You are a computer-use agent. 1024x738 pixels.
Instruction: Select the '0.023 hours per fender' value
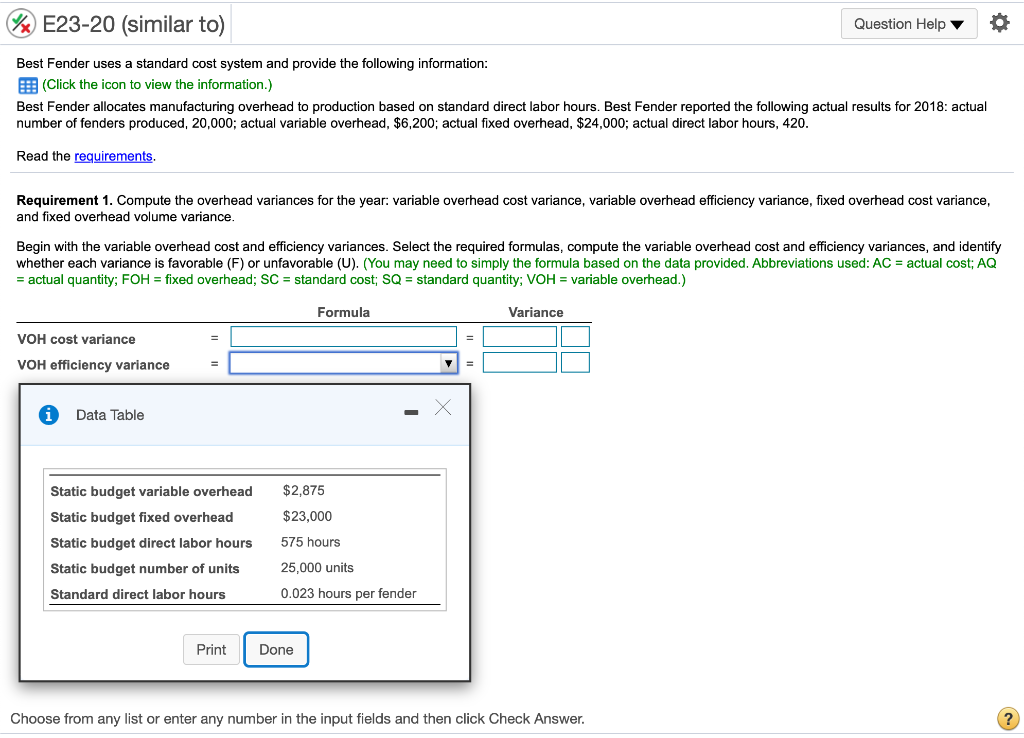(349, 594)
